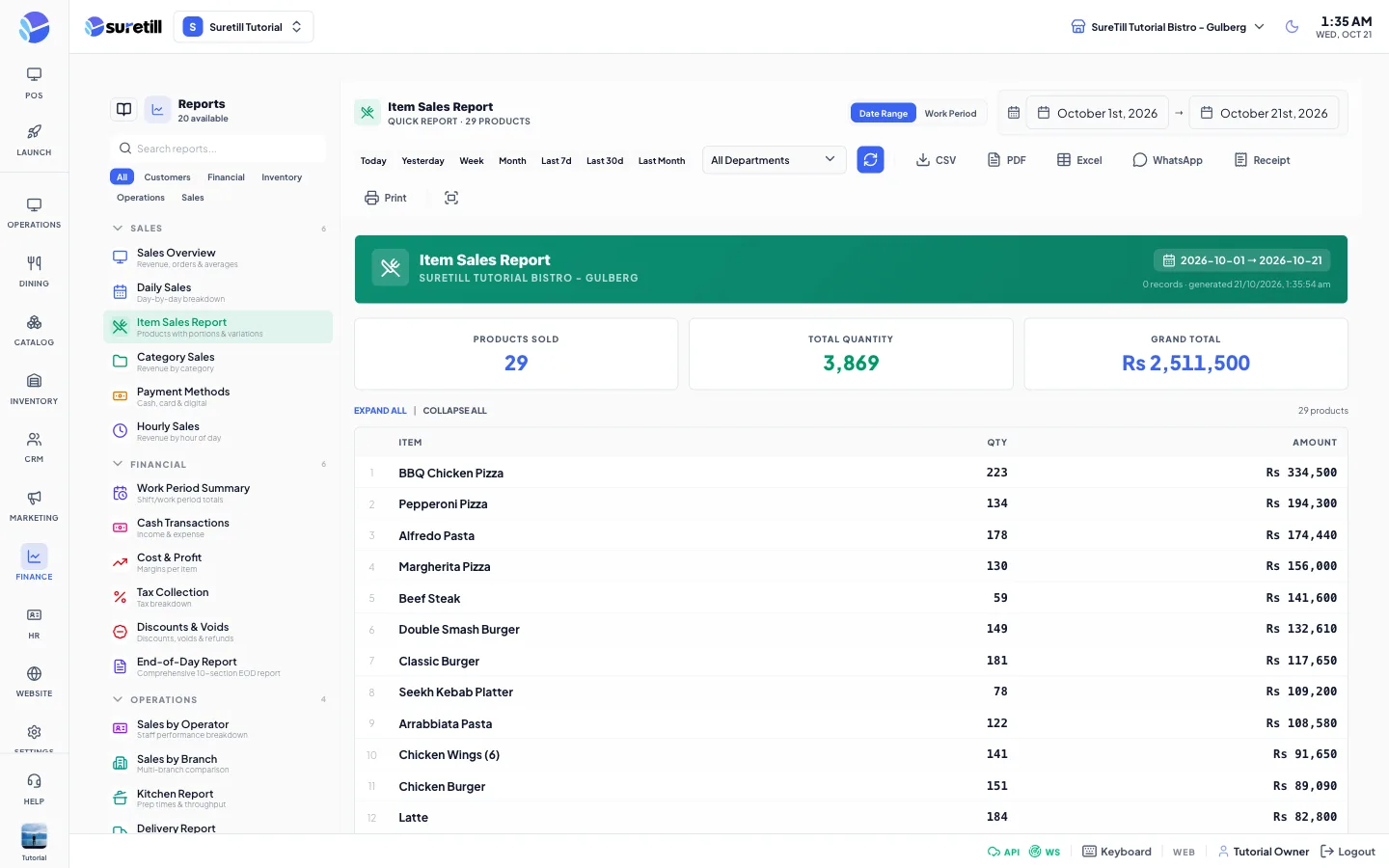
Task: Toggle fullscreen view icon next to Print
Action: (x=451, y=198)
